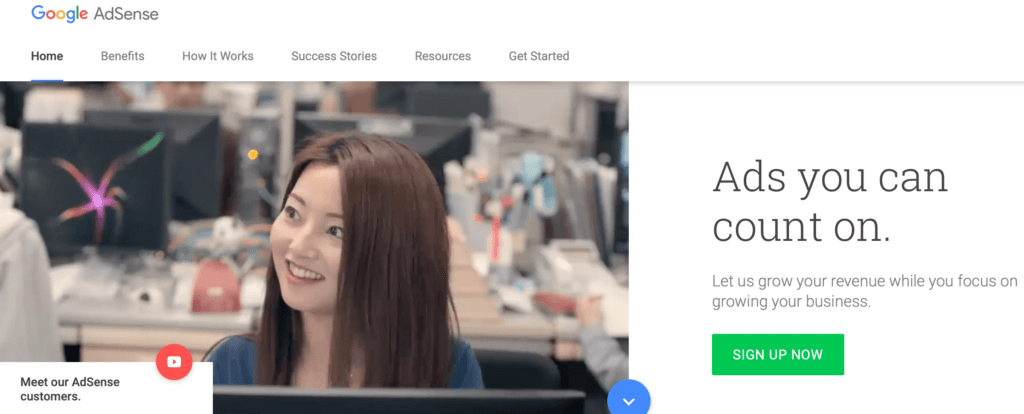Open the Benefits tab
Image resolution: width=1024 pixels, height=414 pixels.
(123, 56)
